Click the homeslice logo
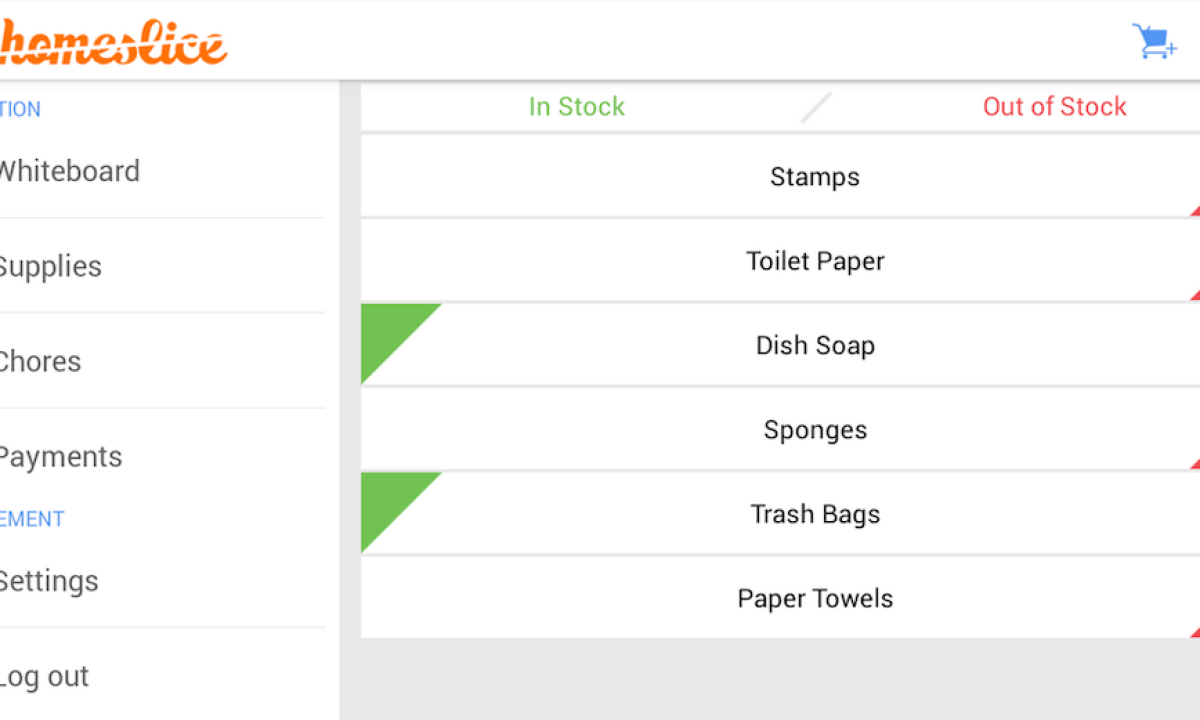The image size is (1200, 720). [112, 43]
